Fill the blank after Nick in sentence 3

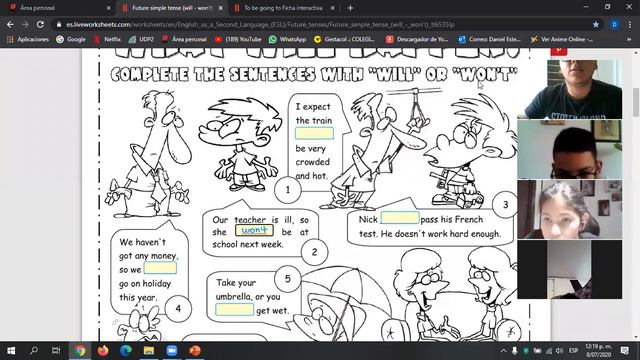click(400, 218)
